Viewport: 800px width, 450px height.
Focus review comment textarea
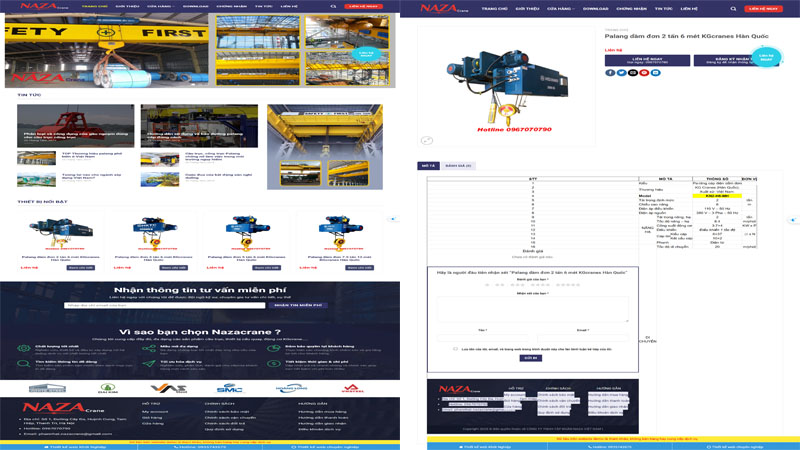(533, 310)
